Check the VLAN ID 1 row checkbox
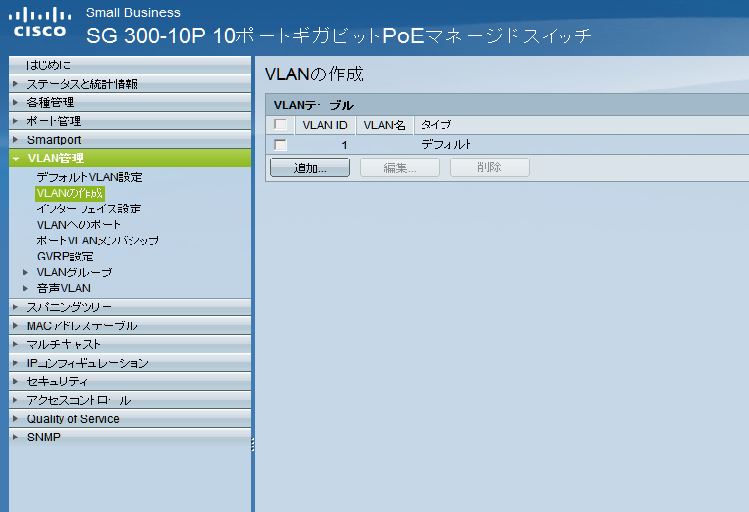Viewport: 749px width, 512px height. [x=280, y=145]
